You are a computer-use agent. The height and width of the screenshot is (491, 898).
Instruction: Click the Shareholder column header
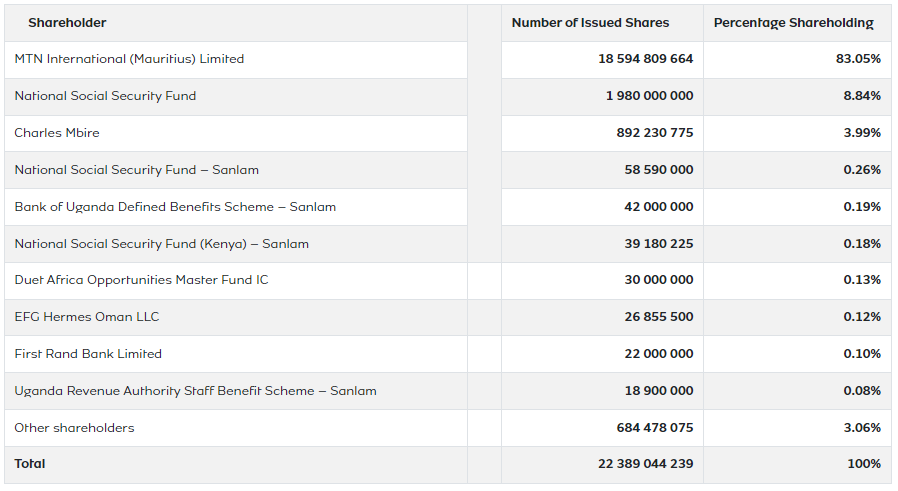click(67, 23)
